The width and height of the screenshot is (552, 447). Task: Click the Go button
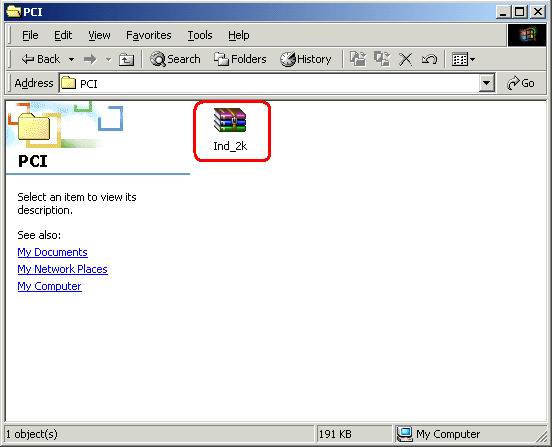[521, 83]
